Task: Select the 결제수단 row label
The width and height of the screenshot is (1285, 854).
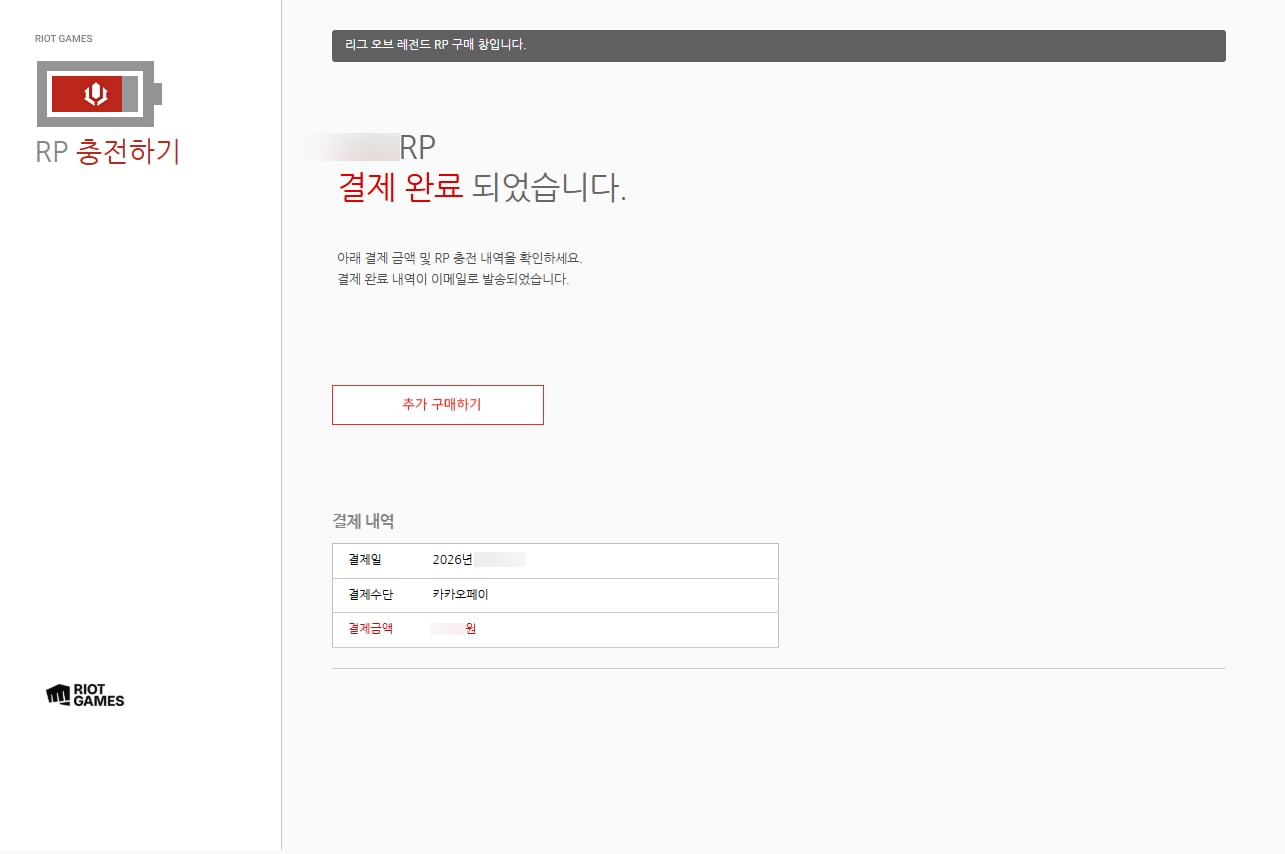Action: (370, 594)
